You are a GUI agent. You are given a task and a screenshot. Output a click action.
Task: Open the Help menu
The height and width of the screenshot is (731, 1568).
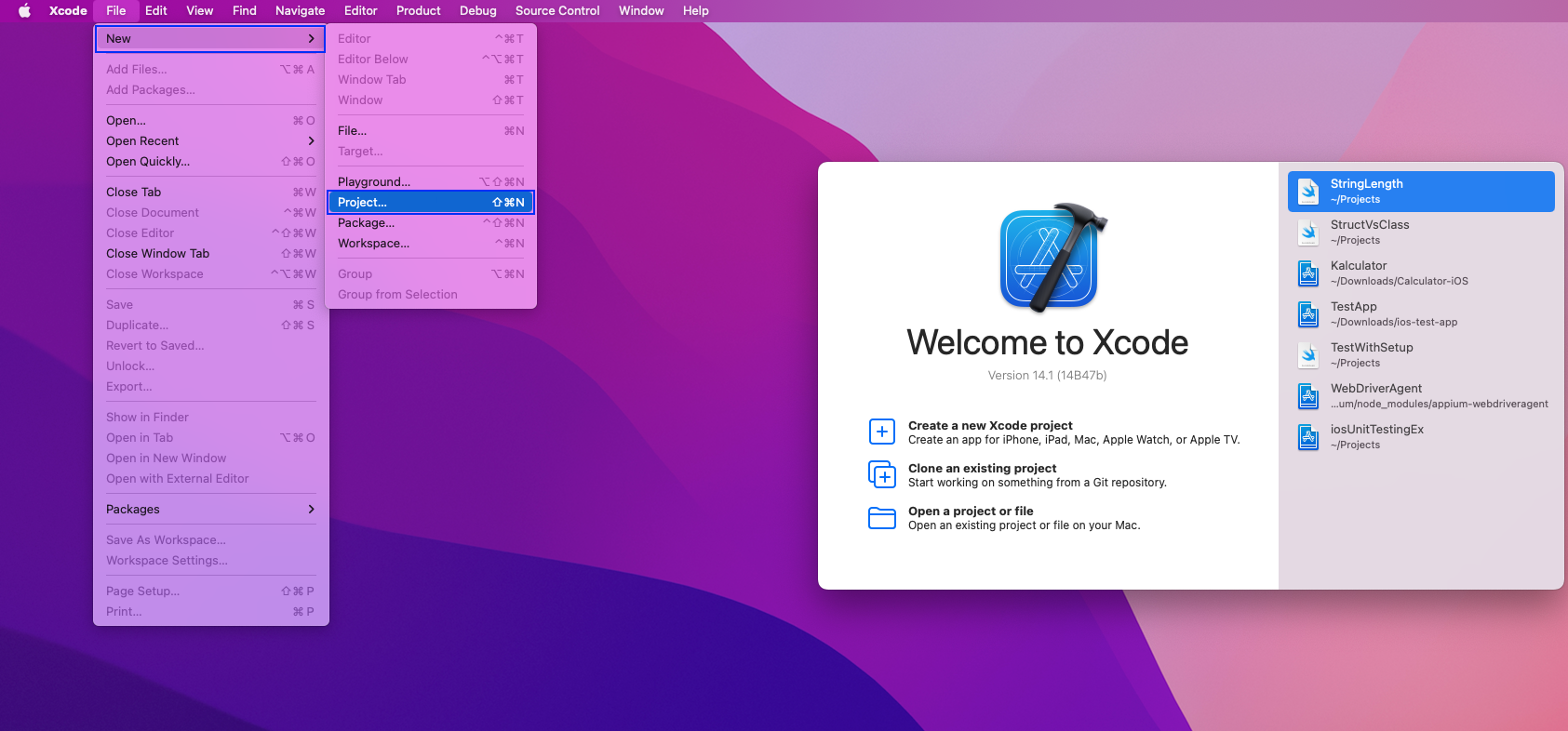tap(696, 11)
